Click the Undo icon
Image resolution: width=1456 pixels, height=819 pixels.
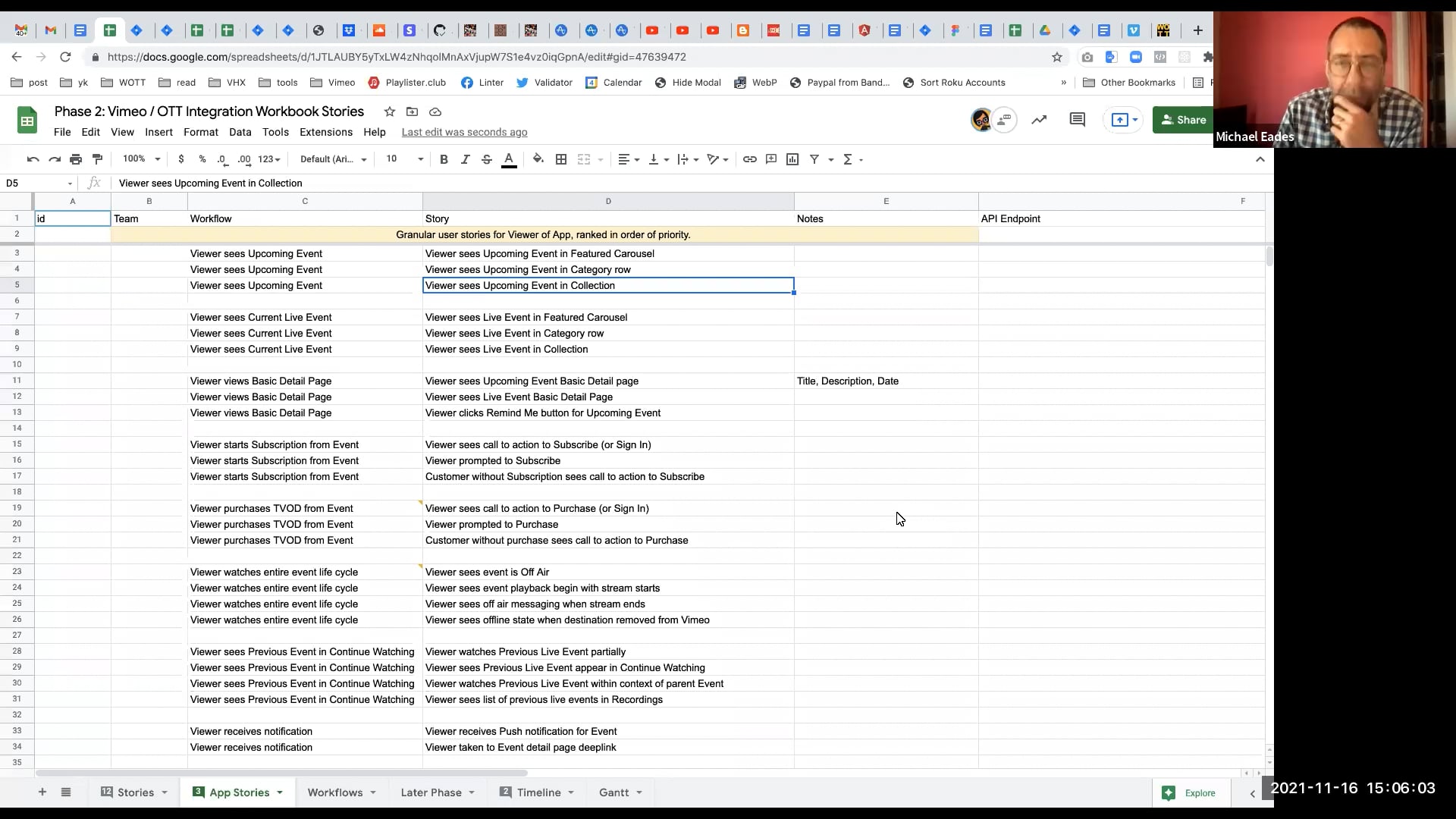(33, 159)
